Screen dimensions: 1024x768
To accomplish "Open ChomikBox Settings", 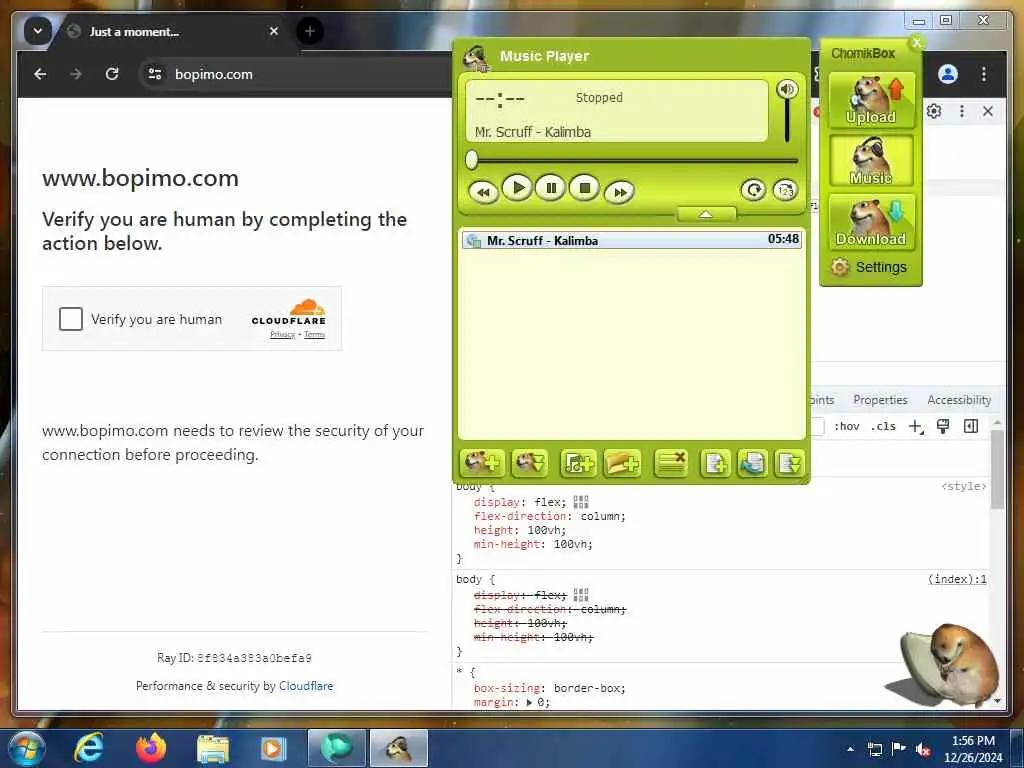I will (869, 267).
